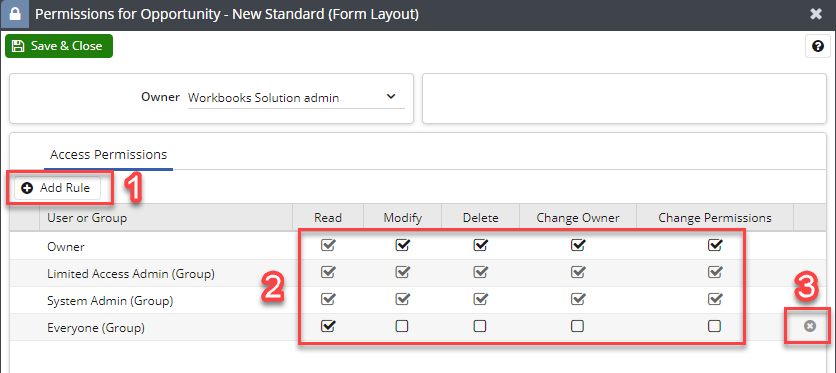Image resolution: width=836 pixels, height=373 pixels.
Task: Click the Save & Close button
Action: pos(59,46)
